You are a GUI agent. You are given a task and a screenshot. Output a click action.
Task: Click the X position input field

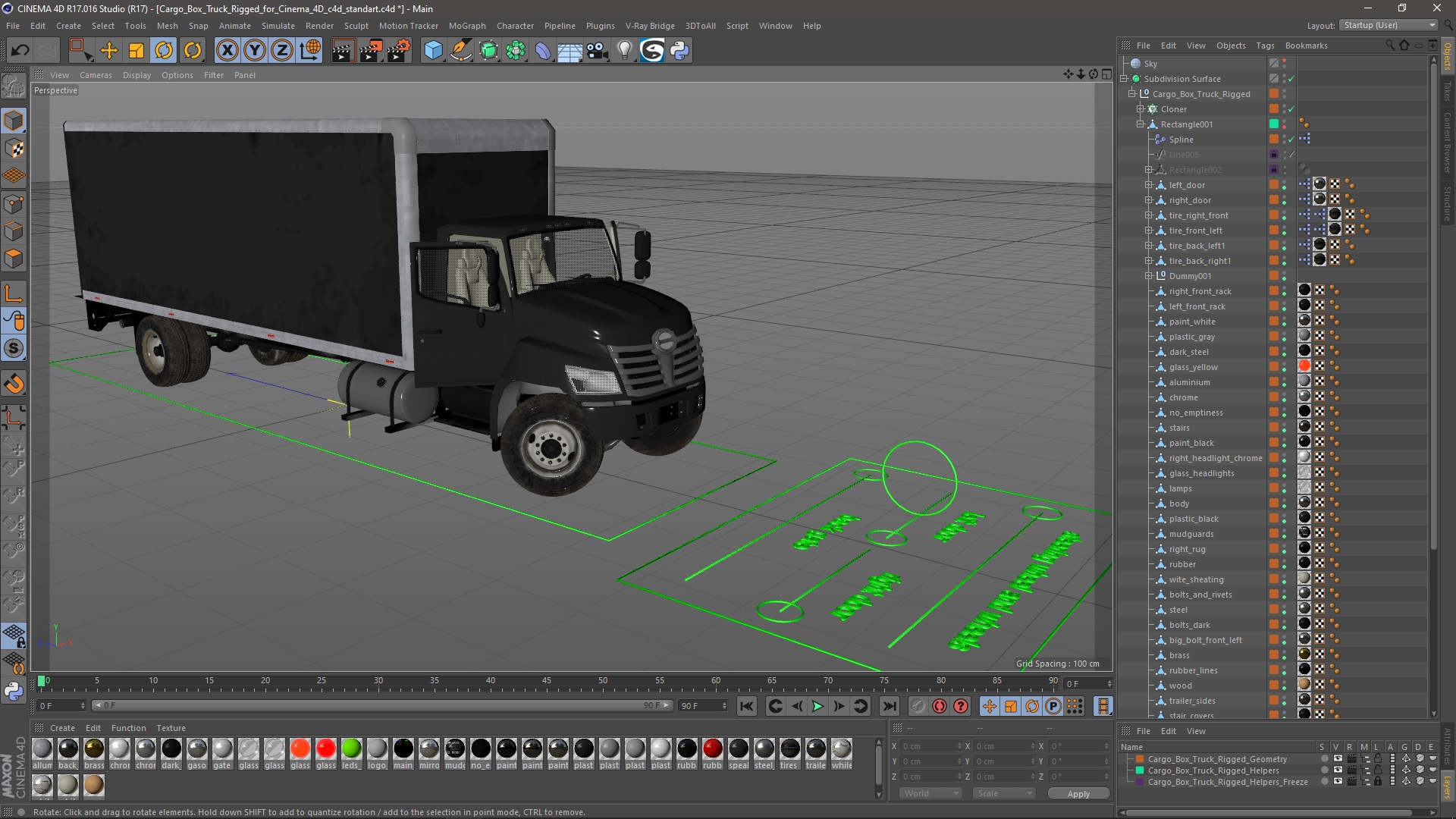931,746
